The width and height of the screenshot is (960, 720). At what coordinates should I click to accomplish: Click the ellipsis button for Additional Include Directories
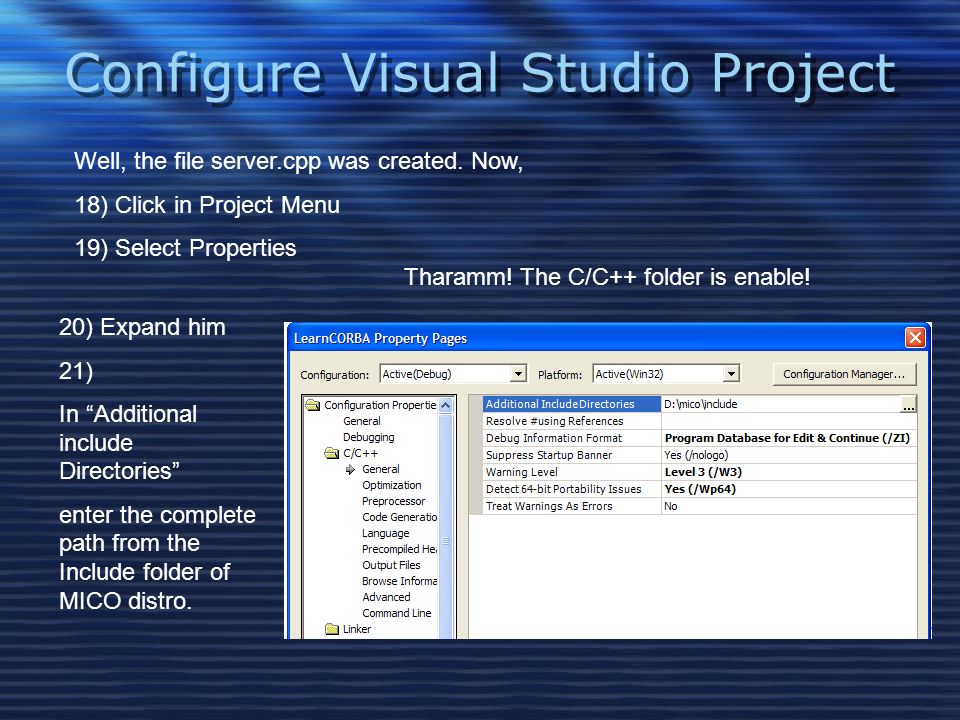tap(909, 405)
